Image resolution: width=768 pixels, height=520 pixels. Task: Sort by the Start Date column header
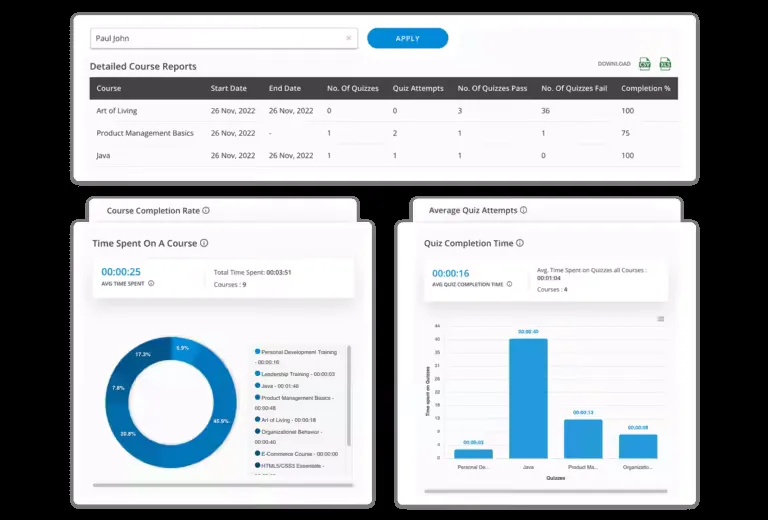coord(229,89)
